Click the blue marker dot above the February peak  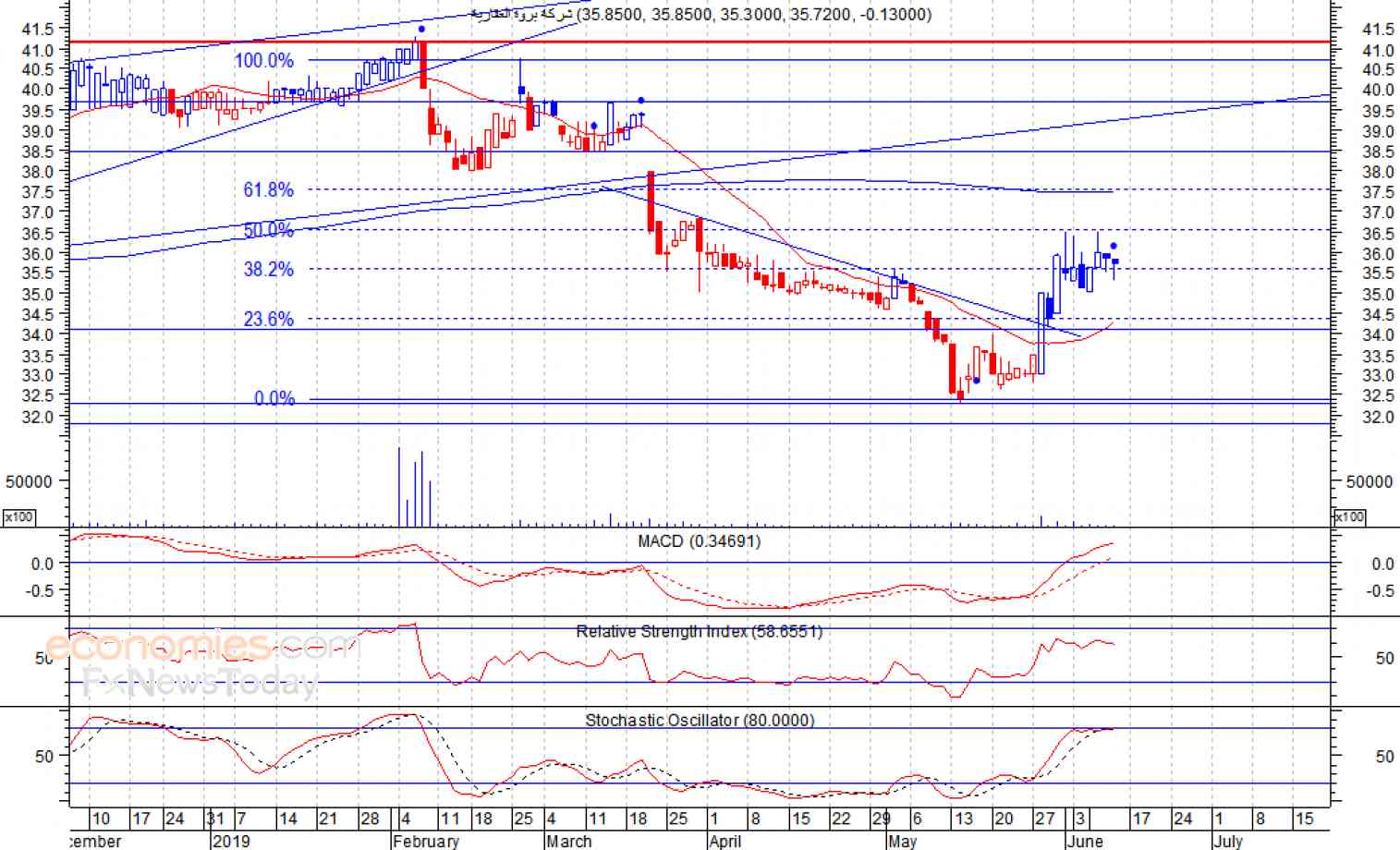click(421, 30)
